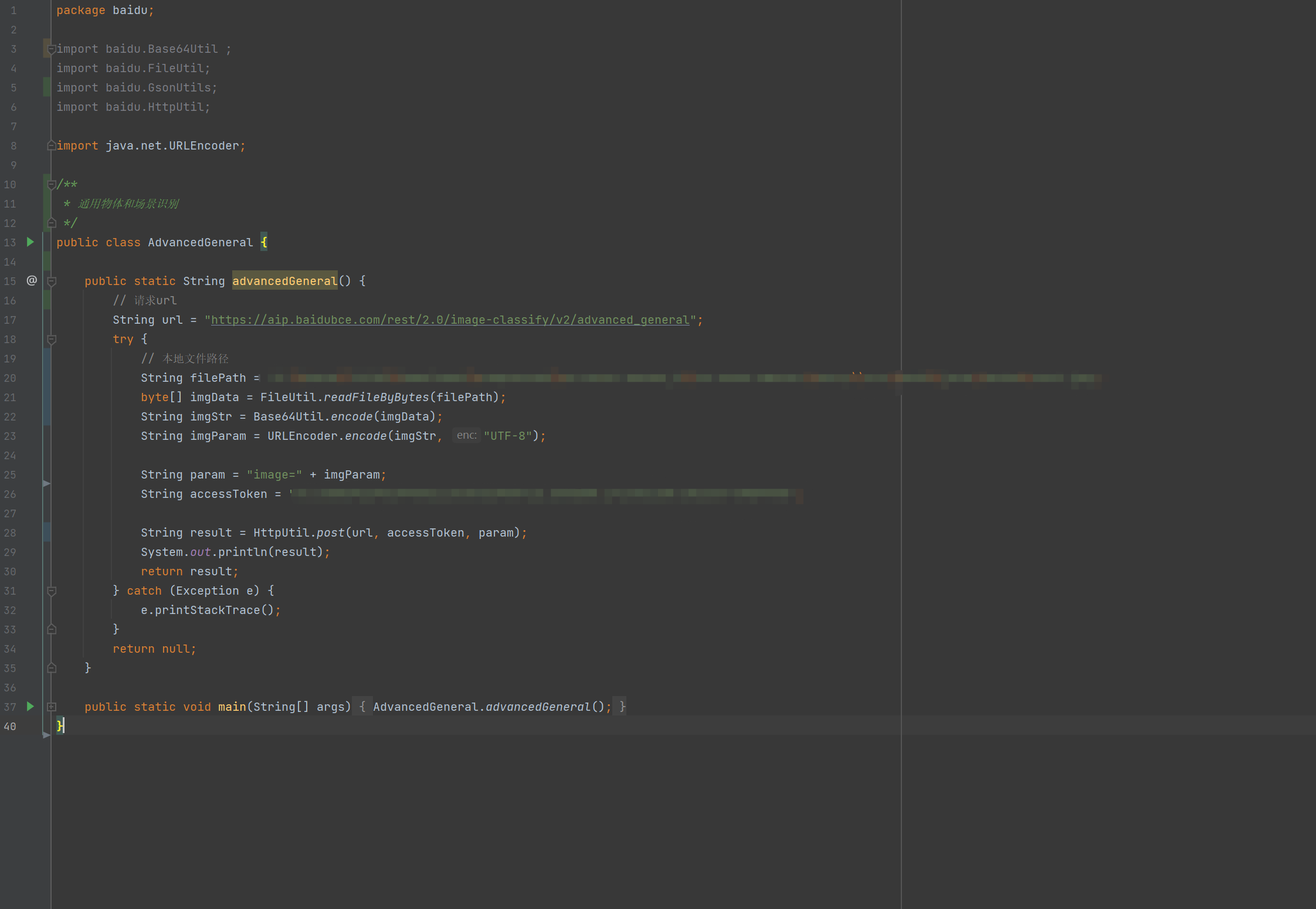Collapse the Javadoc comment at line 10
Image resolution: width=1316 pixels, height=909 pixels.
click(x=52, y=185)
